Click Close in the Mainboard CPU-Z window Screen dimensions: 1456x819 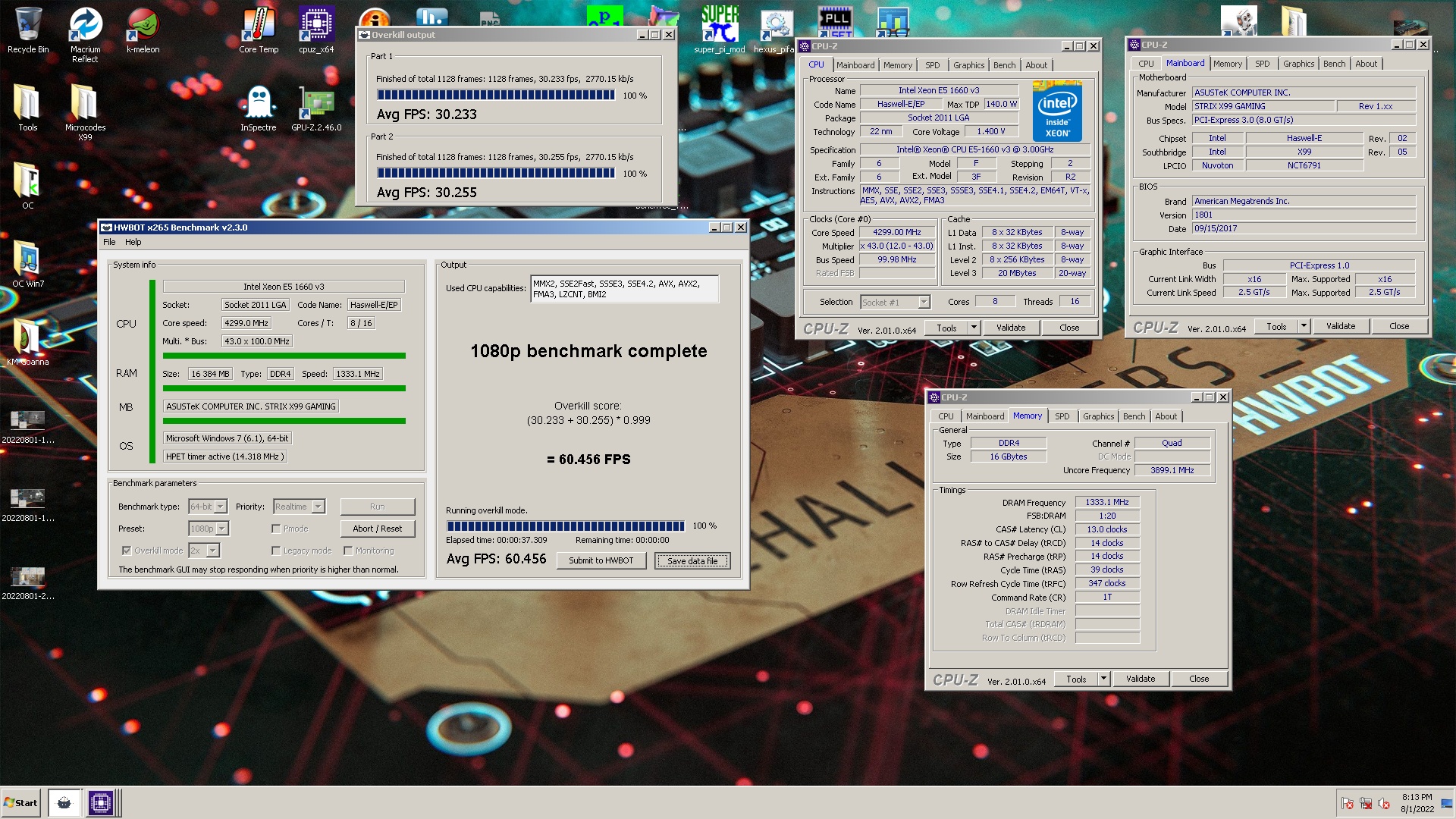[1398, 326]
